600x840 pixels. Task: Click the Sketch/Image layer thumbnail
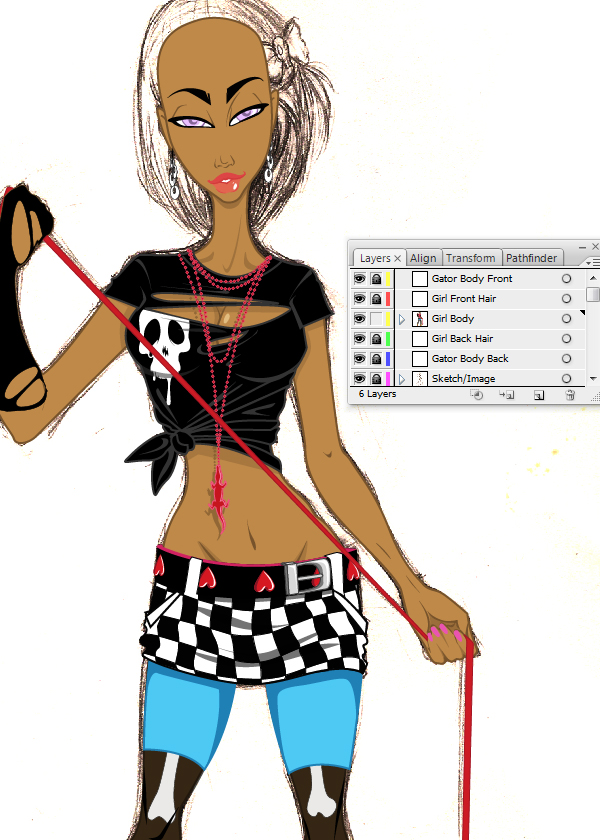tap(419, 379)
